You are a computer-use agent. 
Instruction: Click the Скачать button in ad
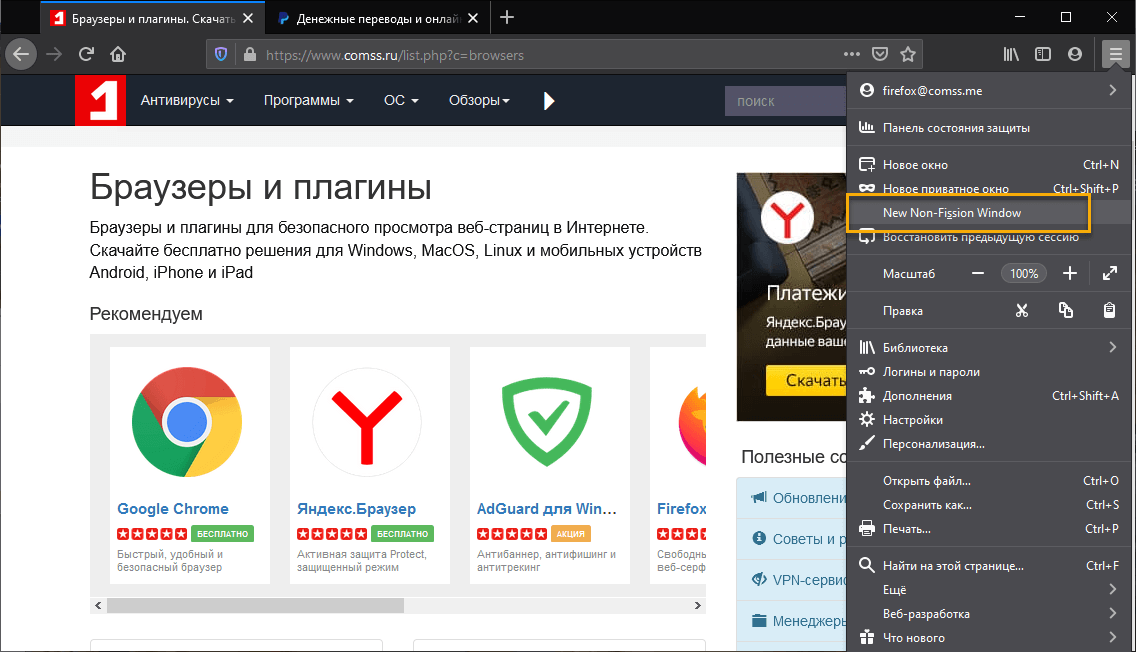806,380
